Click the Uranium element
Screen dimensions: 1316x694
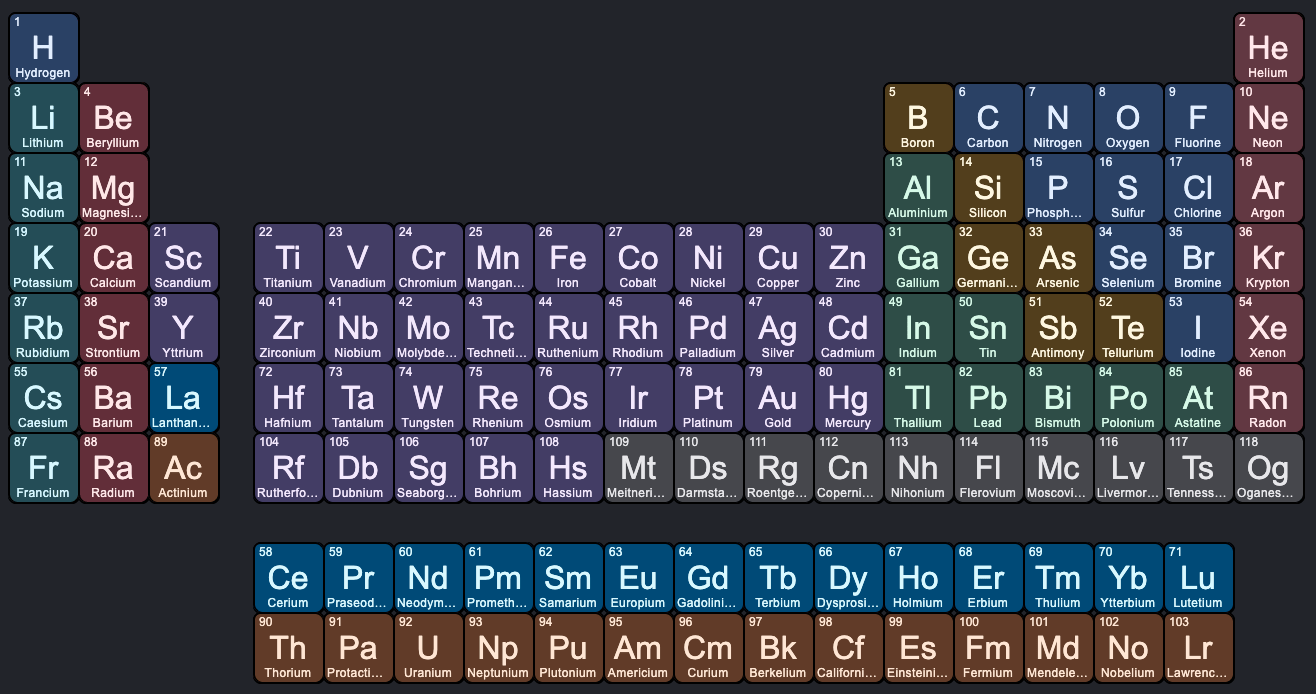pos(428,648)
